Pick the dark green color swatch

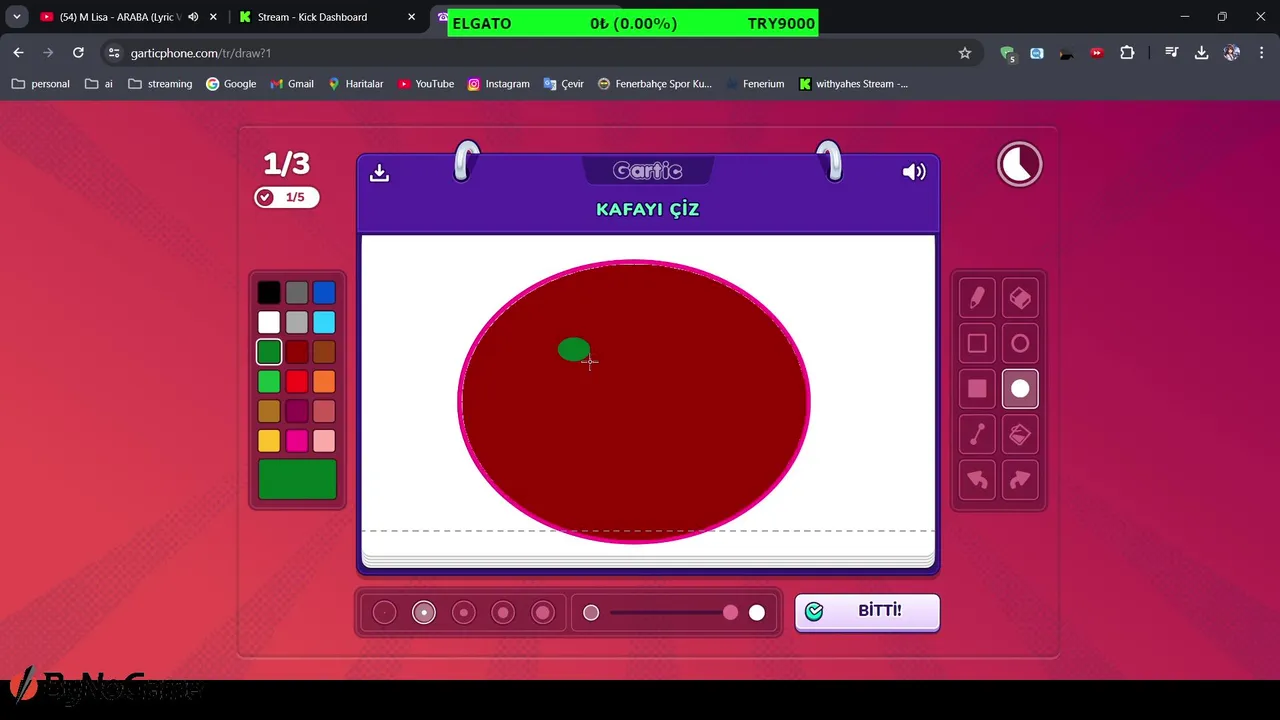pos(269,352)
